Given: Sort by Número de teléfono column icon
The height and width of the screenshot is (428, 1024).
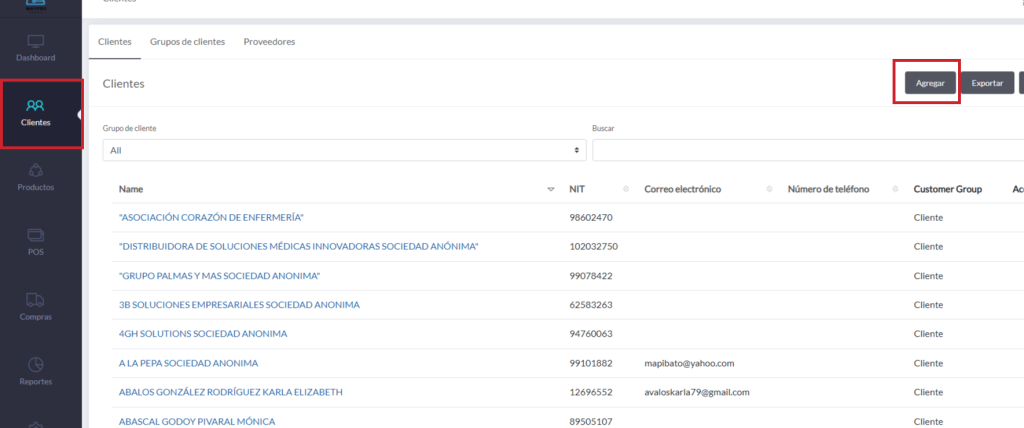Looking at the screenshot, I should tap(893, 189).
